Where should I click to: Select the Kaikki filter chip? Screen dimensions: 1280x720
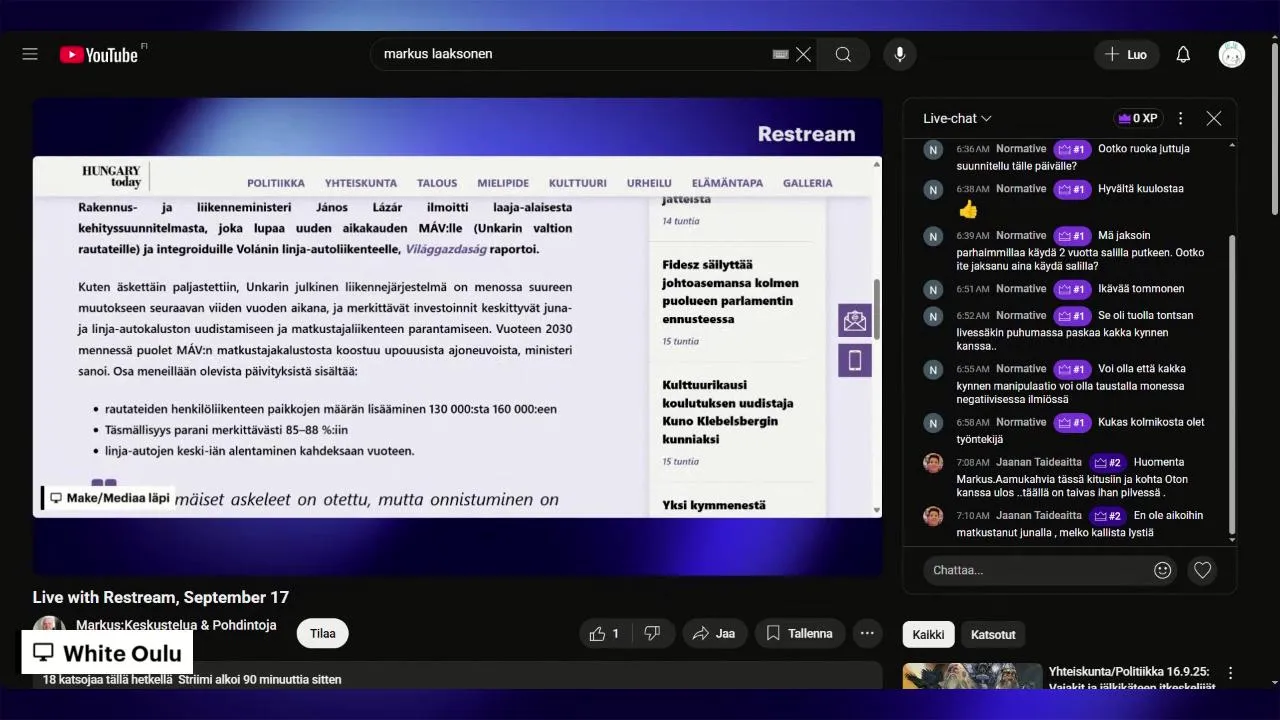tap(928, 634)
